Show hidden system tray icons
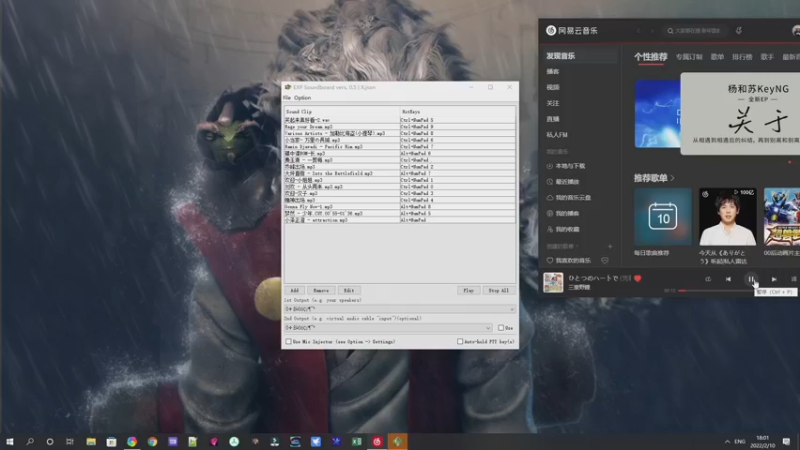Image resolution: width=800 pixels, height=450 pixels. tap(727, 441)
